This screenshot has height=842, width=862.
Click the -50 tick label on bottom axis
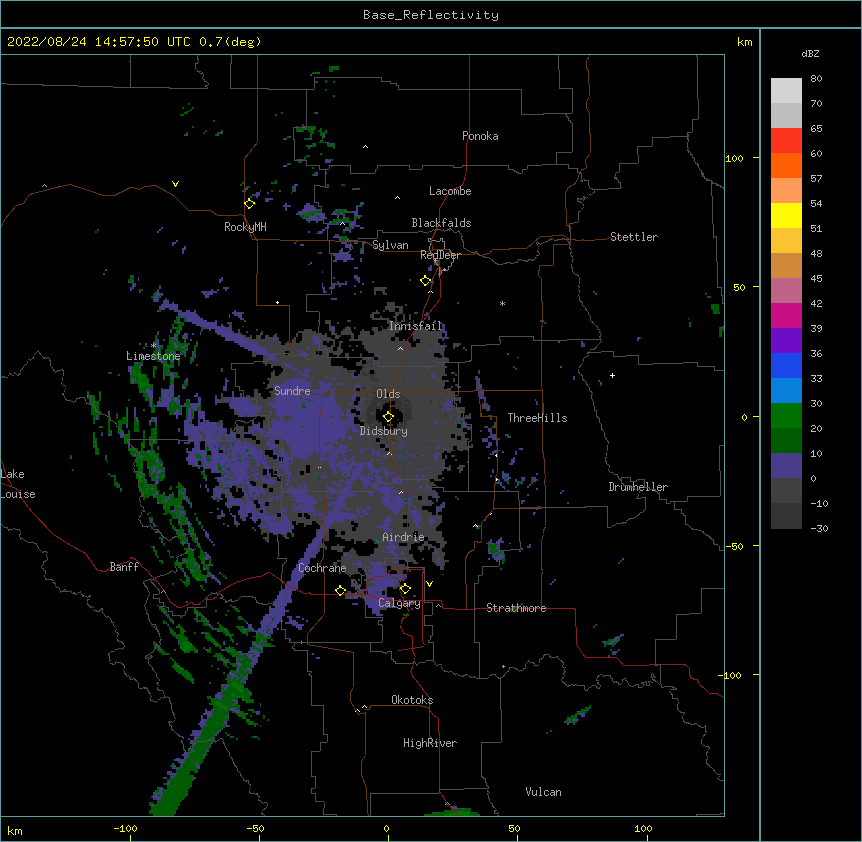click(255, 828)
